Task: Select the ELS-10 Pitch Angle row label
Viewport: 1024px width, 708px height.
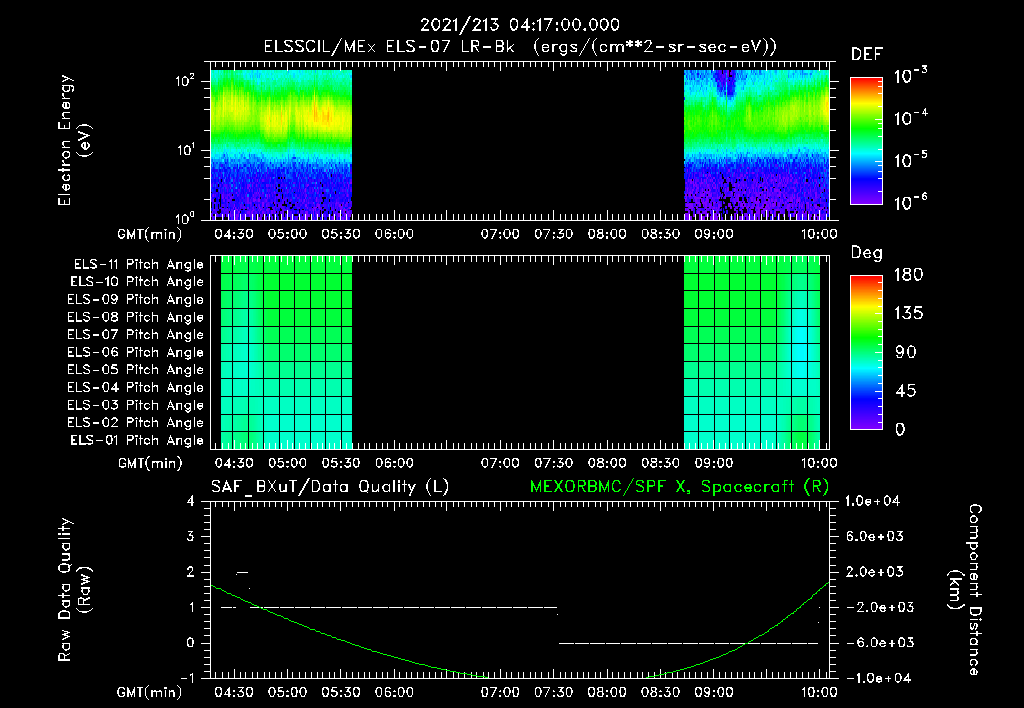Action: point(137,282)
